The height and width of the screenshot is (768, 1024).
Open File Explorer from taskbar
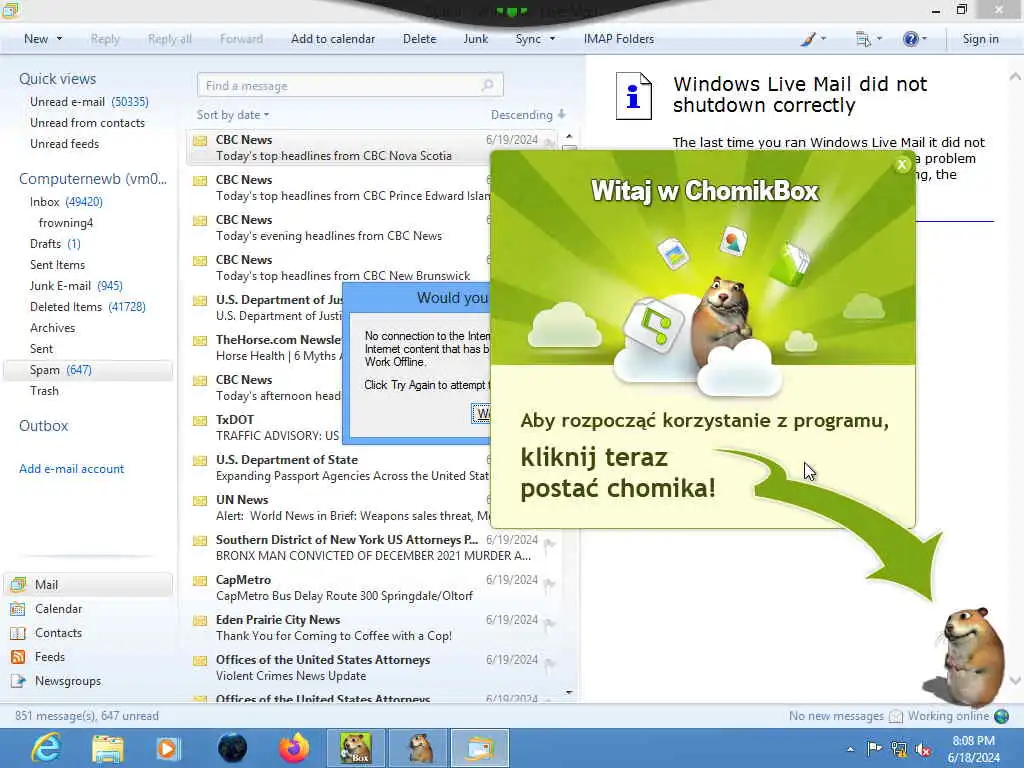[x=108, y=748]
